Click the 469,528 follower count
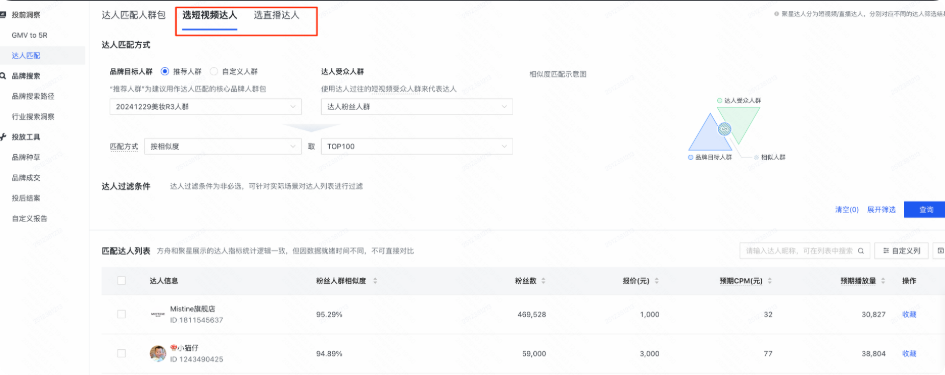 (x=532, y=314)
